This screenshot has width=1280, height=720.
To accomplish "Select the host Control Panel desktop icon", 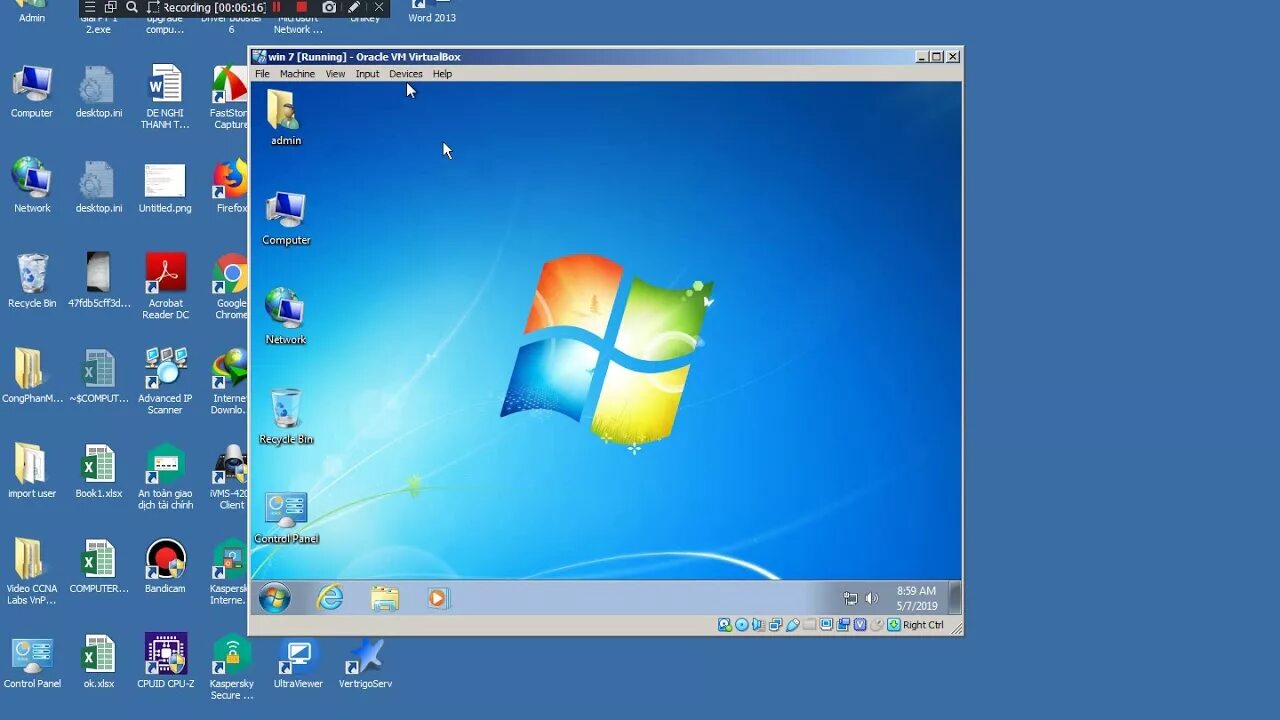I will point(32,661).
